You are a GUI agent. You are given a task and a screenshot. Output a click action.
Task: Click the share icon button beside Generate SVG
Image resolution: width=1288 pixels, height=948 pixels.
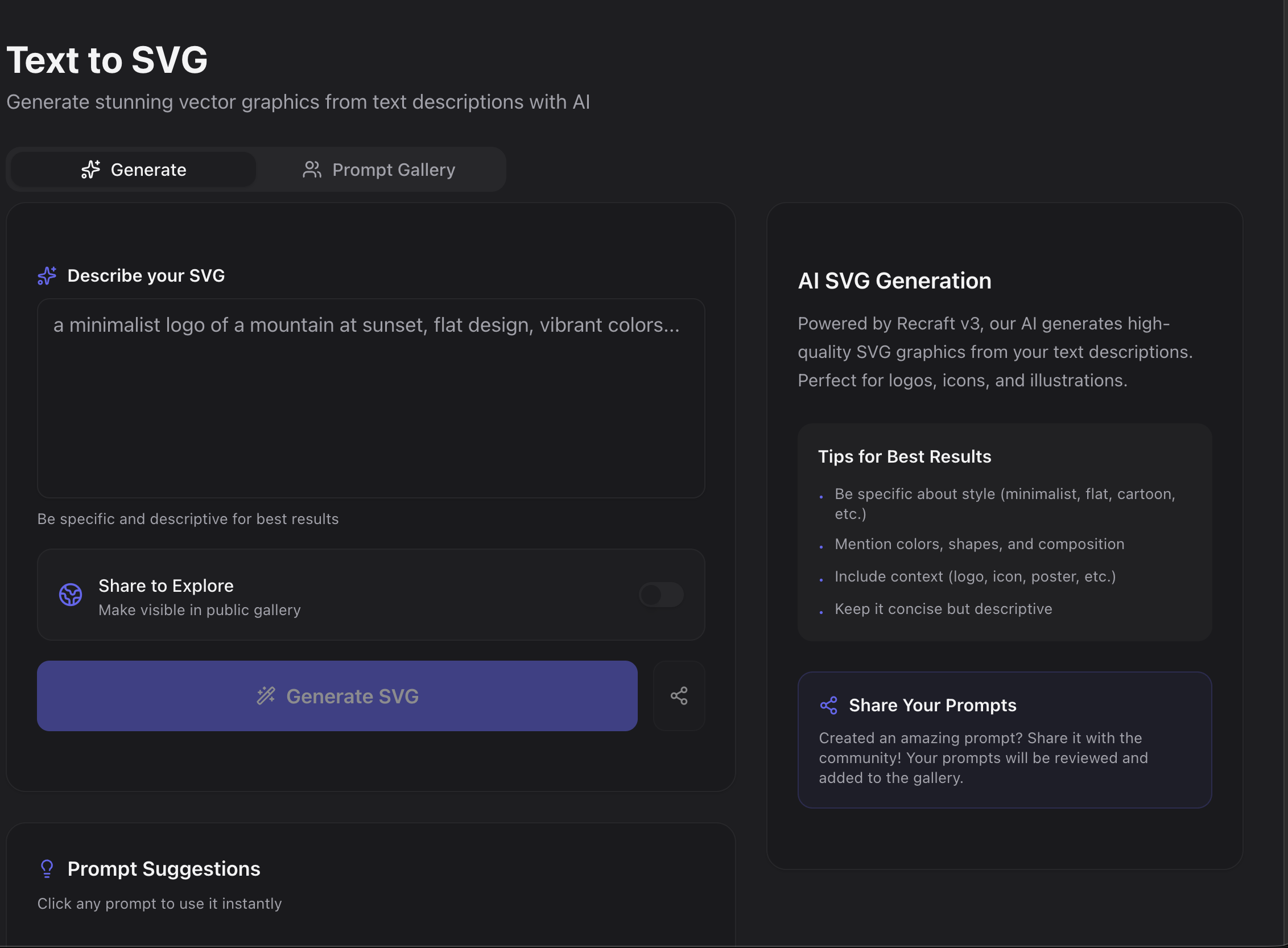coord(679,696)
